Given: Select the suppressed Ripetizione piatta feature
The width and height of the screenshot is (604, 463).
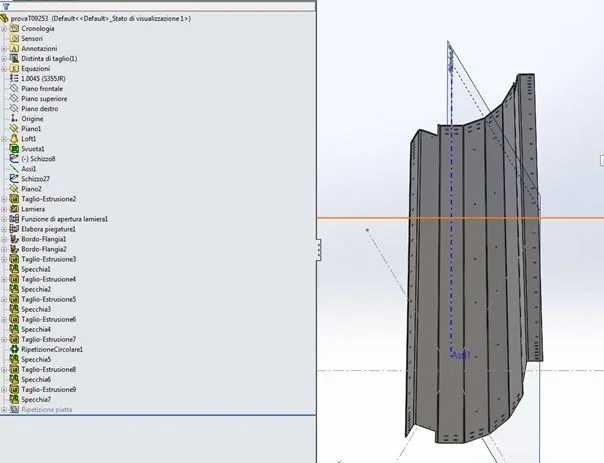Looking at the screenshot, I should pos(47,409).
